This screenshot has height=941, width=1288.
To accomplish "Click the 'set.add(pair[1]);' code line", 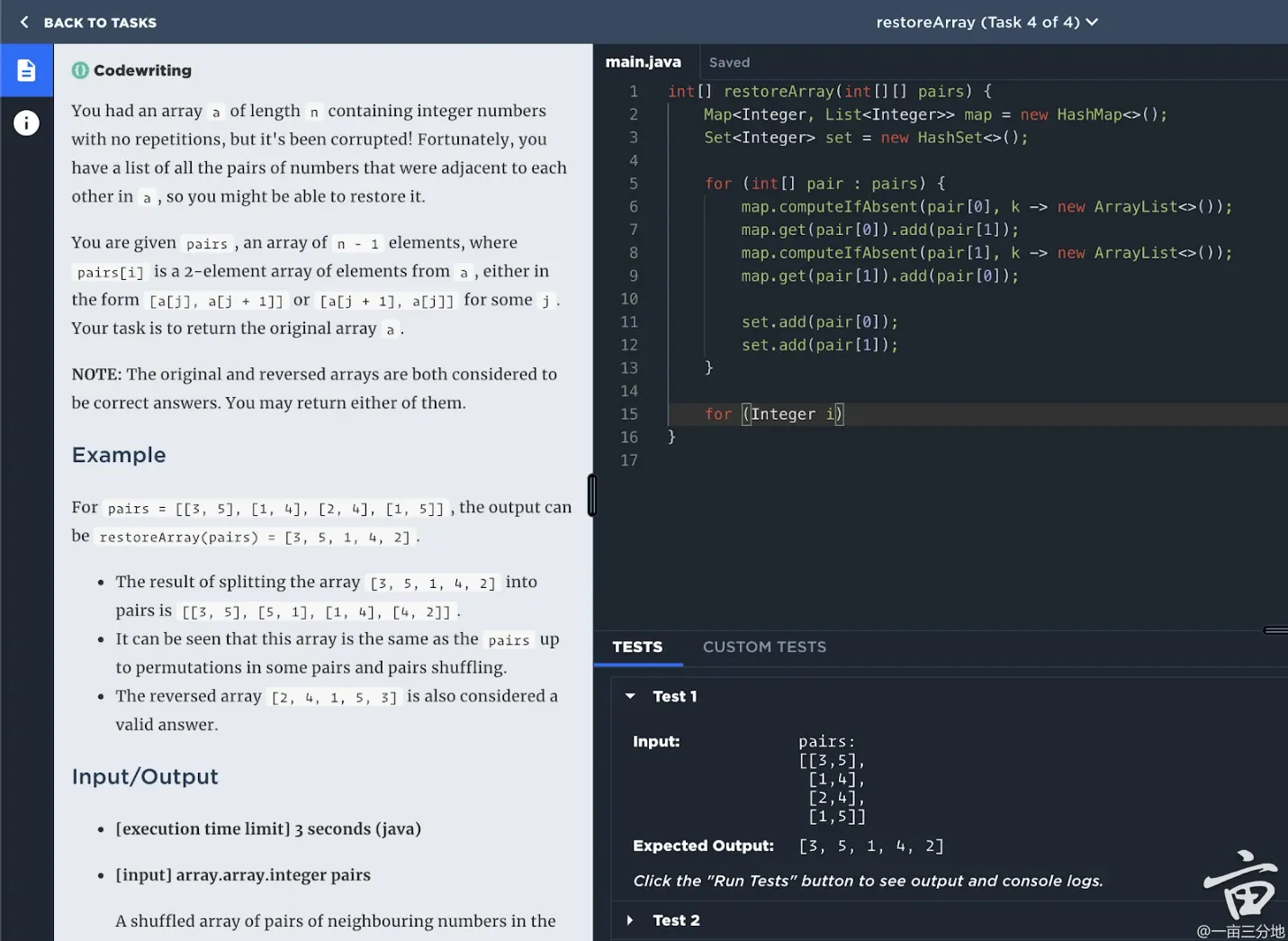I will tap(819, 345).
